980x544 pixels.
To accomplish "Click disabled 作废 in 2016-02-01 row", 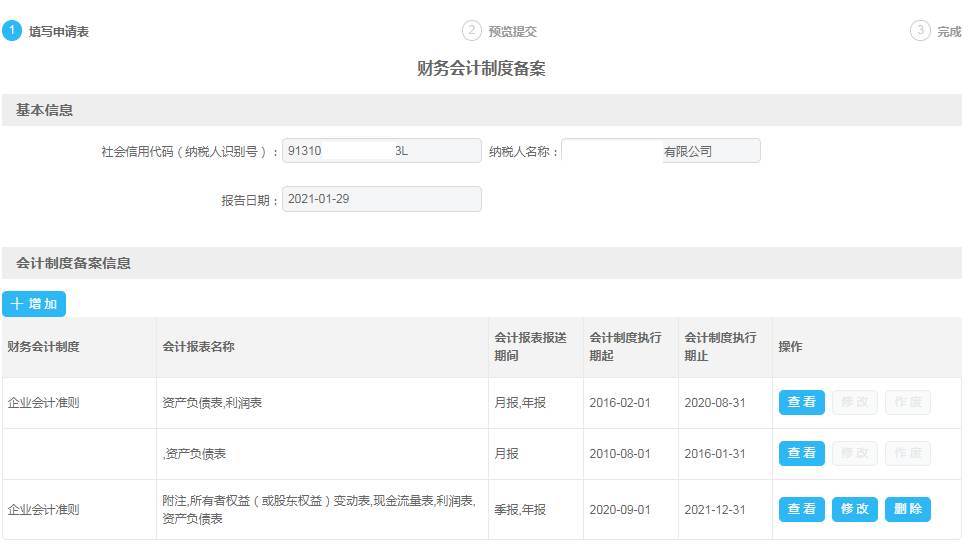I will 908,402.
